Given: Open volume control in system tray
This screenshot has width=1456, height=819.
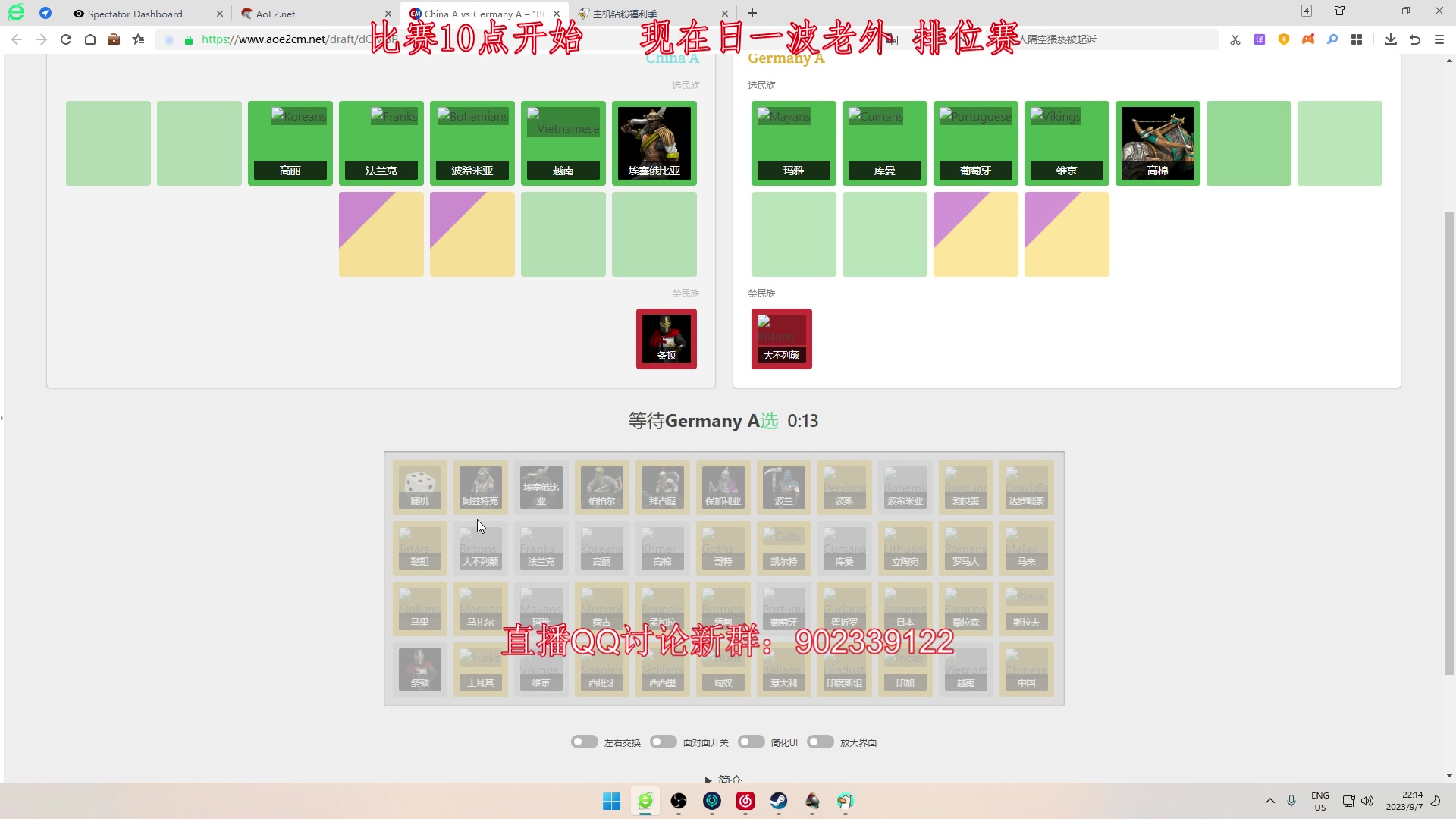Looking at the screenshot, I should tap(1367, 801).
